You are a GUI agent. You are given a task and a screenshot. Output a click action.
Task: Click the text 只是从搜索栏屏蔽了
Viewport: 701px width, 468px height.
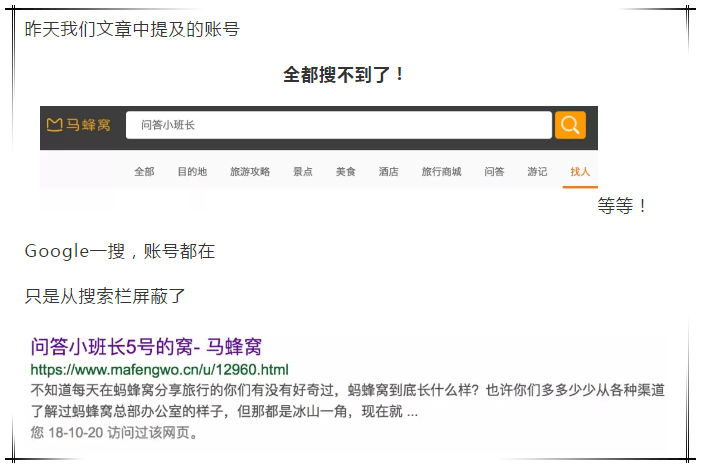pyautogui.click(x=105, y=296)
